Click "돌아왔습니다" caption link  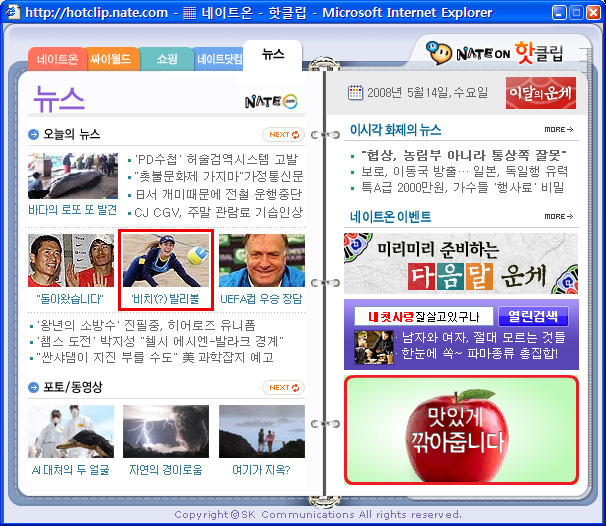point(70,299)
